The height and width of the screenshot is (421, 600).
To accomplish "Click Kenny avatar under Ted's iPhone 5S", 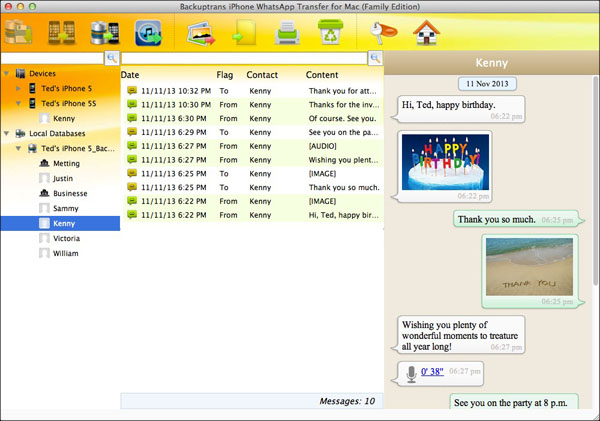I will (x=44, y=118).
